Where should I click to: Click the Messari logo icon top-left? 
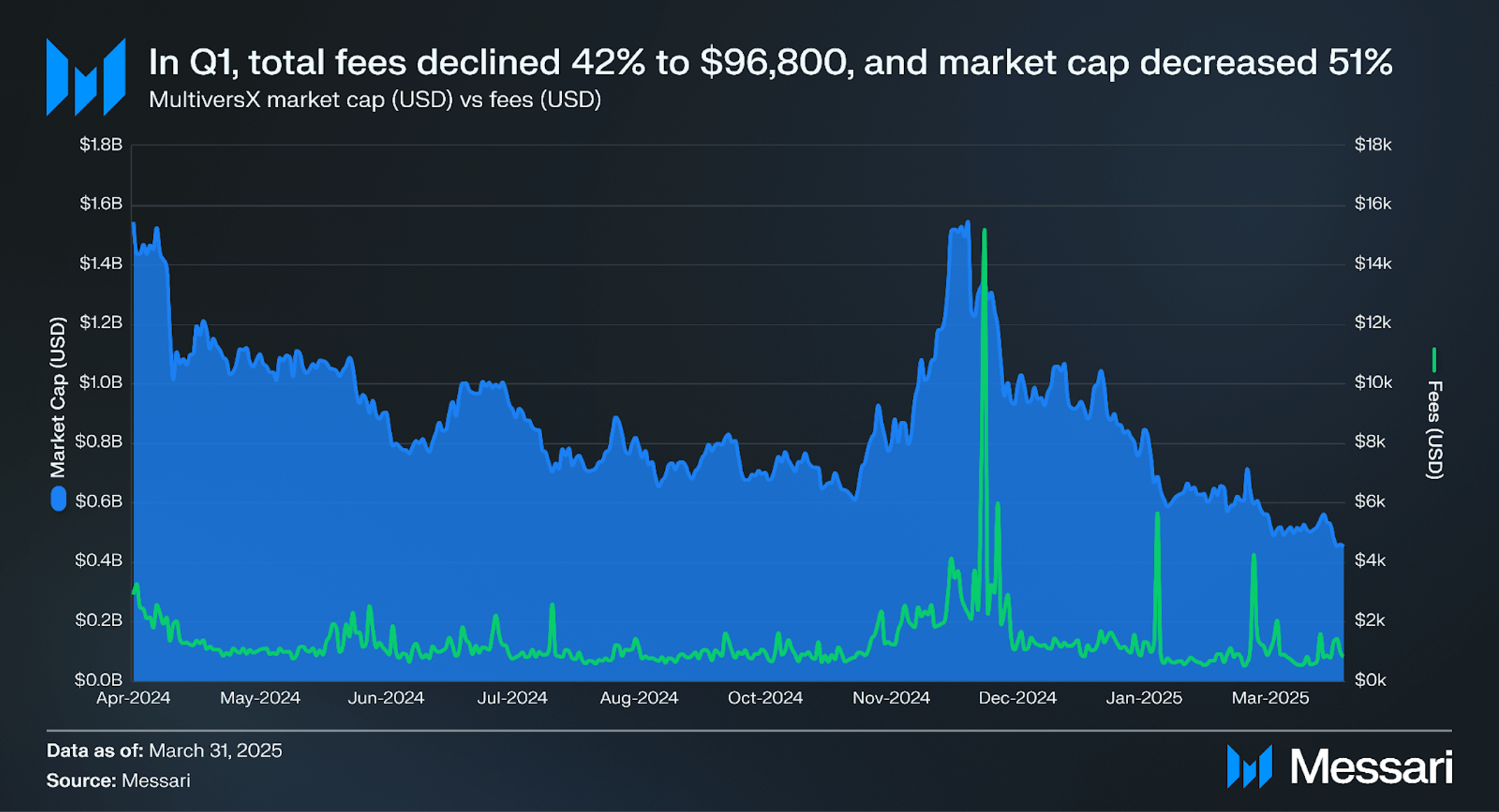point(85,77)
